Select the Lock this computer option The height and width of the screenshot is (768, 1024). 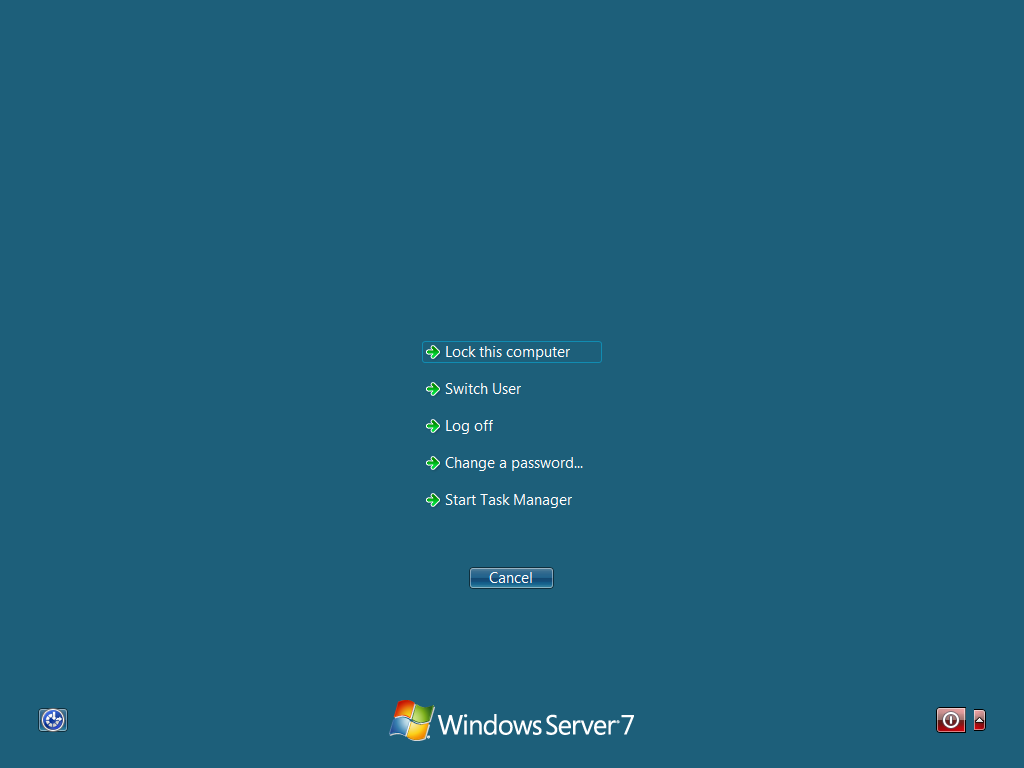512,352
